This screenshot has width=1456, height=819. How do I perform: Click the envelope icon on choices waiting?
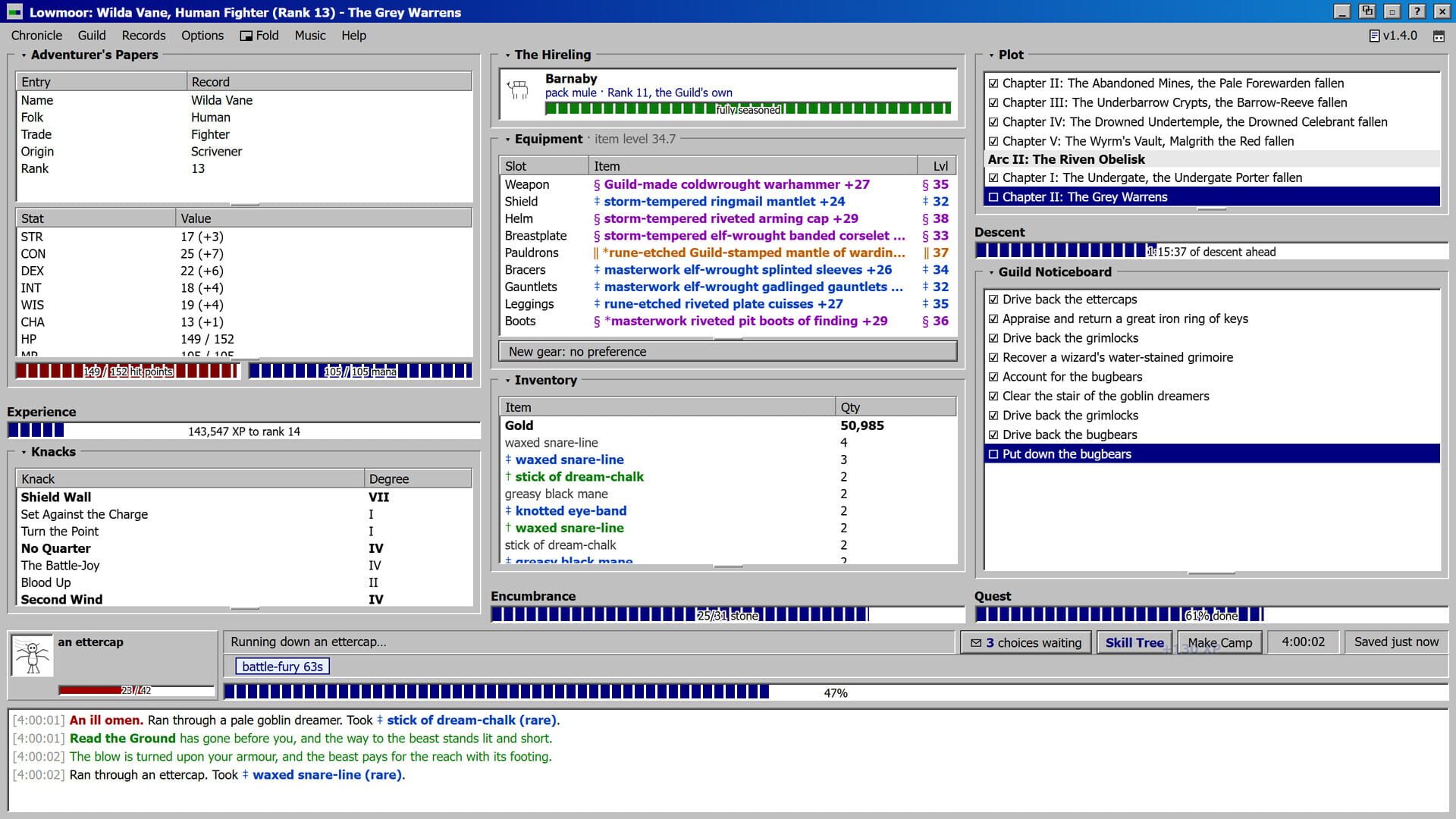[x=975, y=643]
